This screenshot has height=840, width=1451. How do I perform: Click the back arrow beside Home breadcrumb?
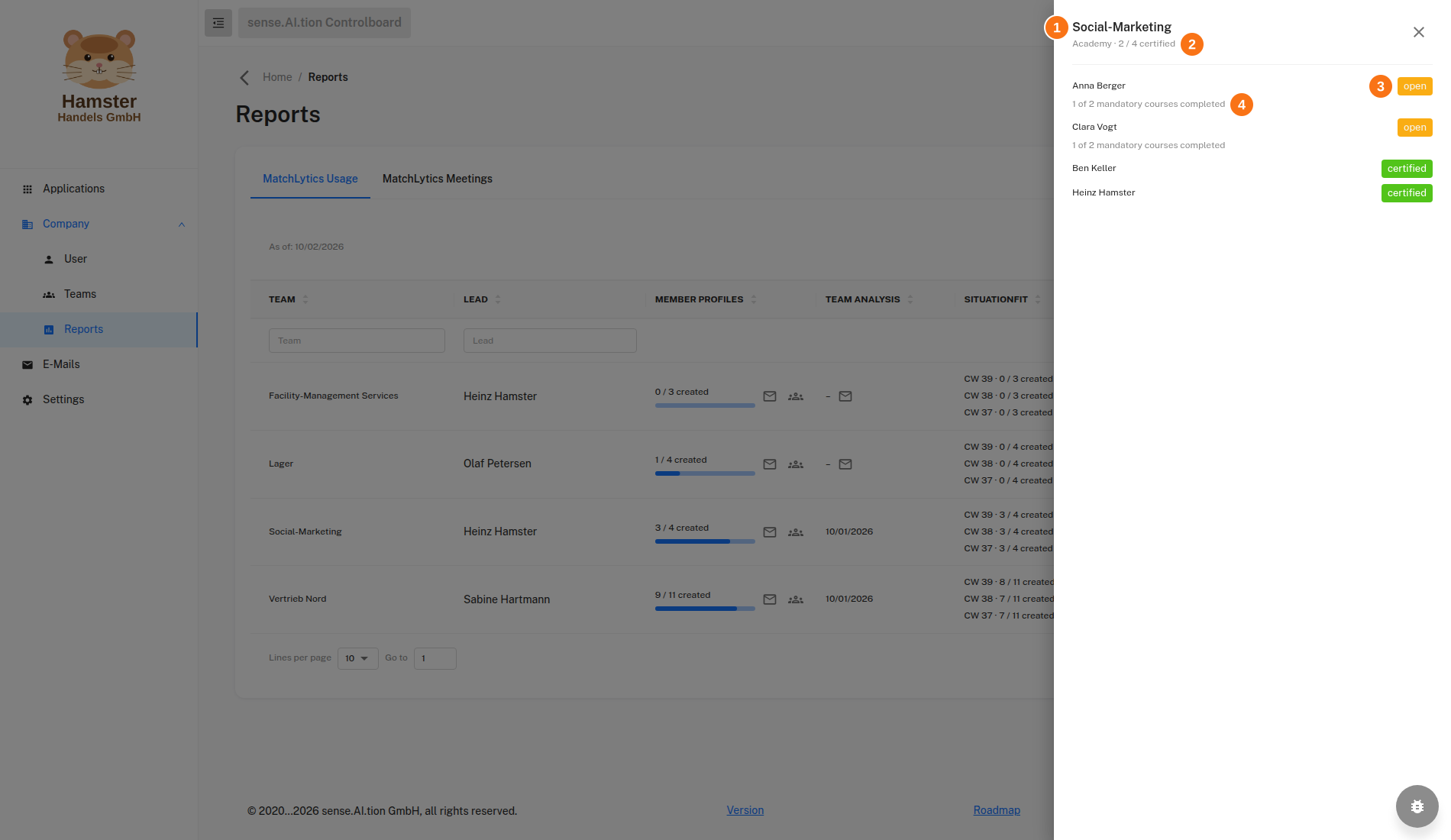coord(244,77)
